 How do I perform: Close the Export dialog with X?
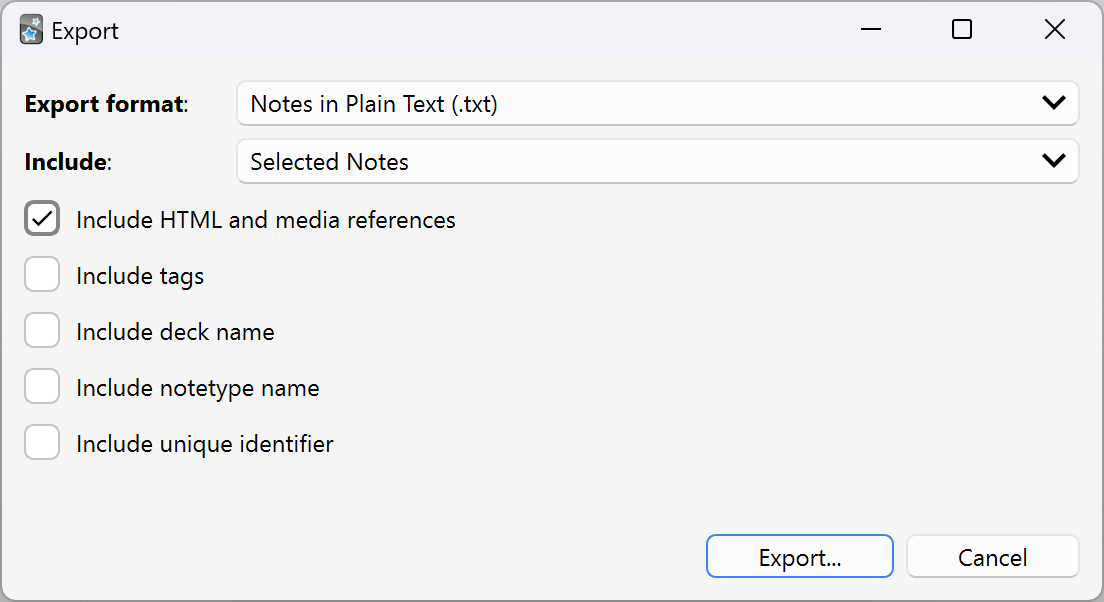pyautogui.click(x=1054, y=30)
